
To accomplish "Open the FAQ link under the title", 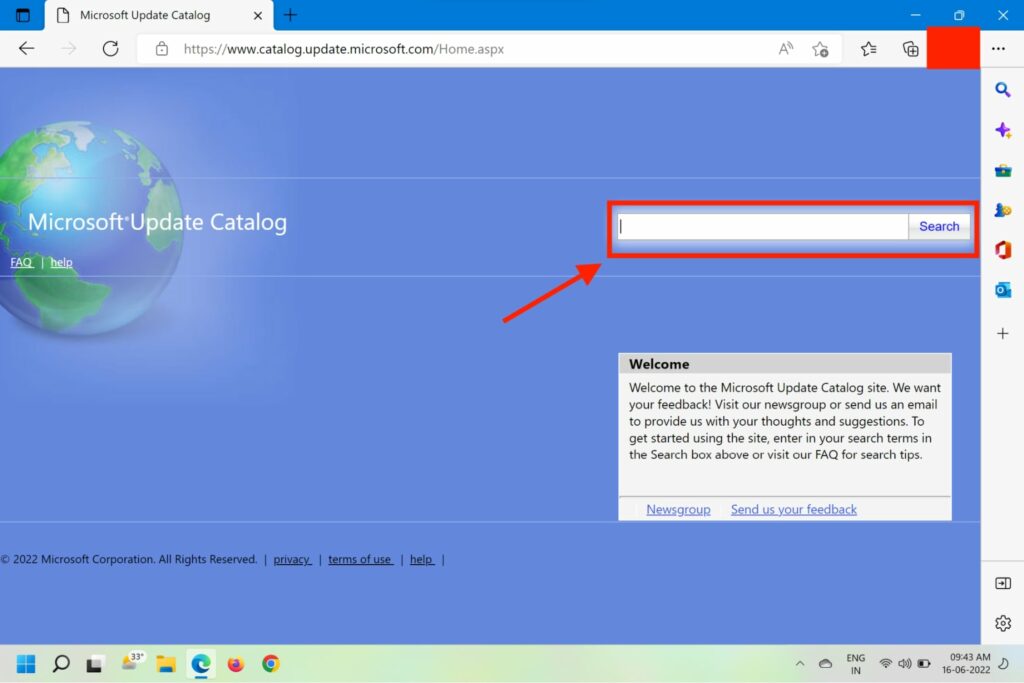I will 21,262.
